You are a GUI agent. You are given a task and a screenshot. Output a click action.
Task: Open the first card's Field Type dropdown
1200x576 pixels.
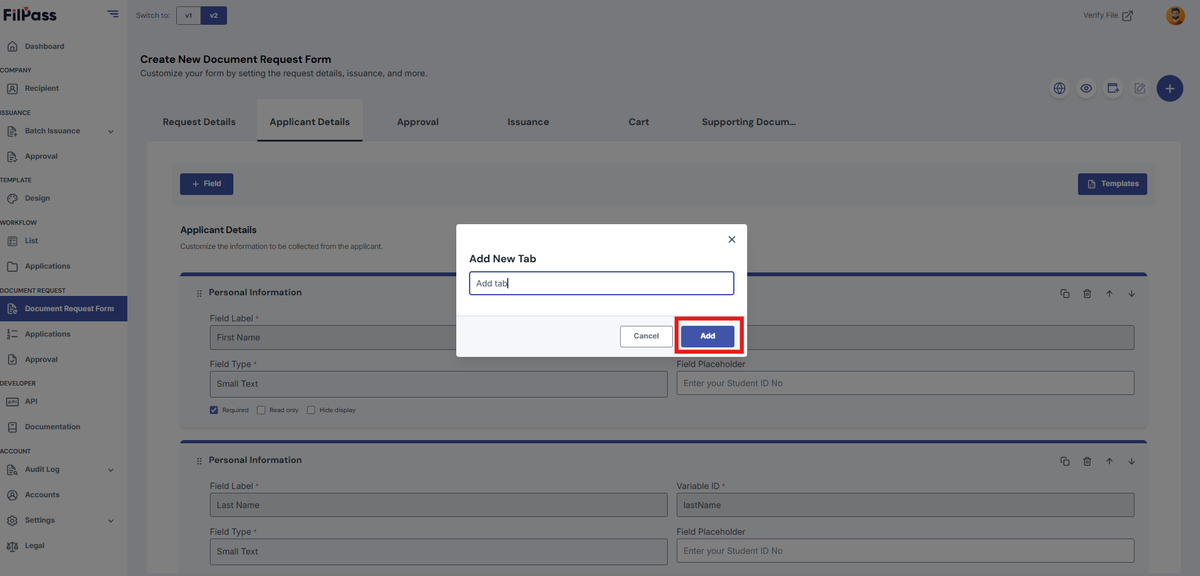point(438,383)
